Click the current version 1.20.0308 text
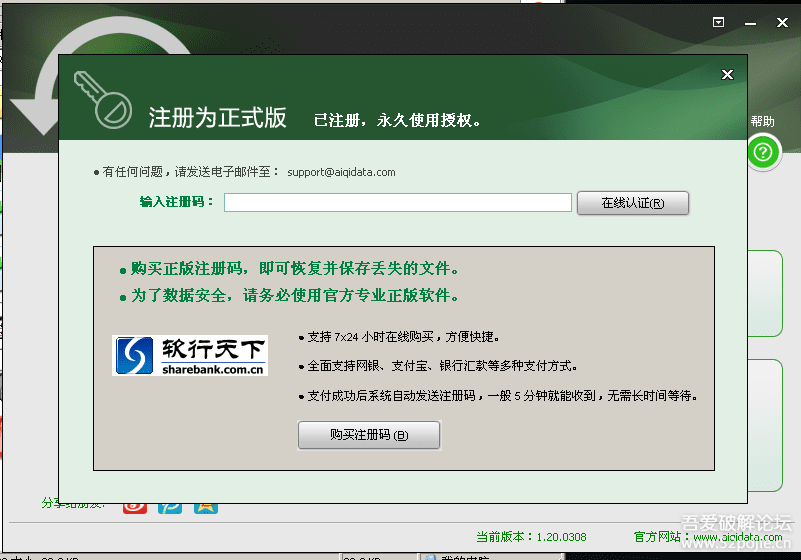This screenshot has width=801, height=560. coord(531,537)
